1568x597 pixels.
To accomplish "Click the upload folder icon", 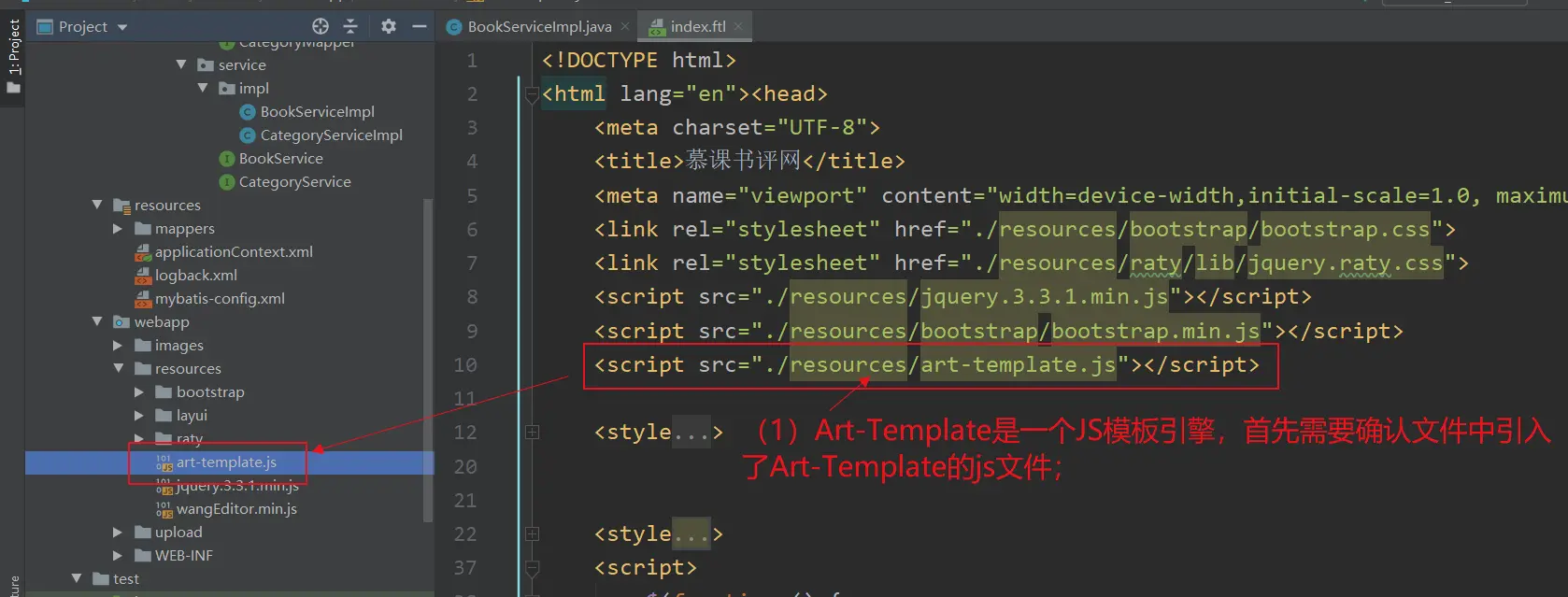I will pyautogui.click(x=143, y=532).
